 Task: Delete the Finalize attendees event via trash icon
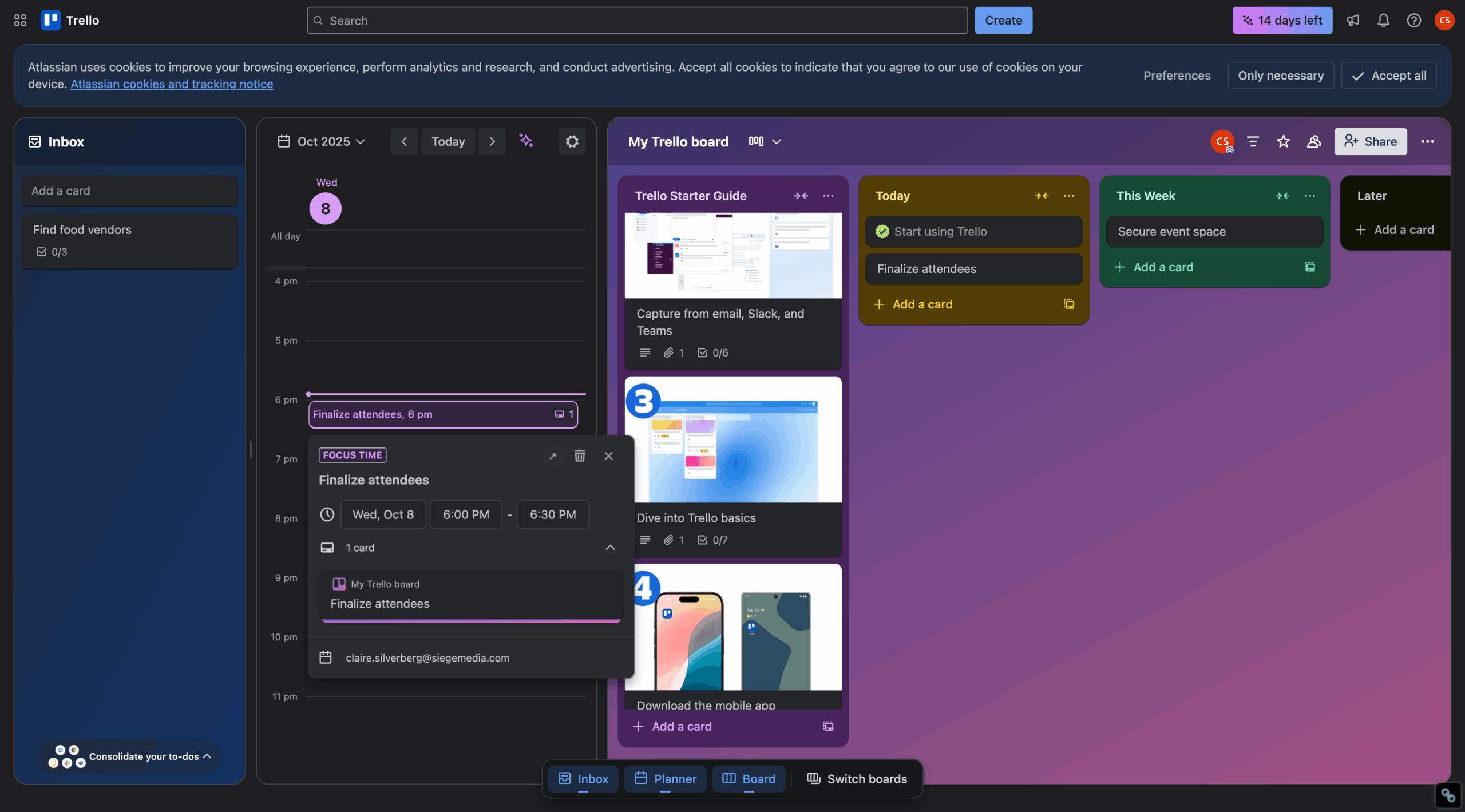tap(580, 455)
